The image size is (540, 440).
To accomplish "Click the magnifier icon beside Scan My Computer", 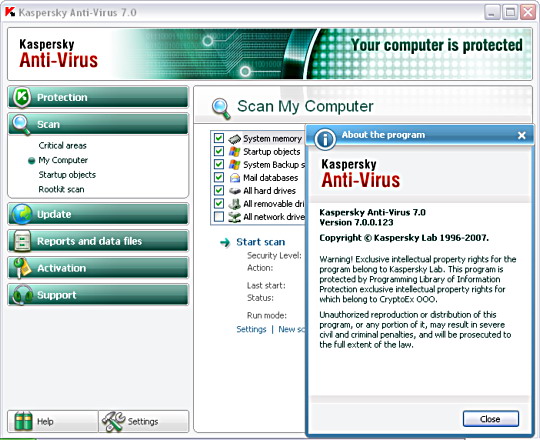I will coord(221,108).
